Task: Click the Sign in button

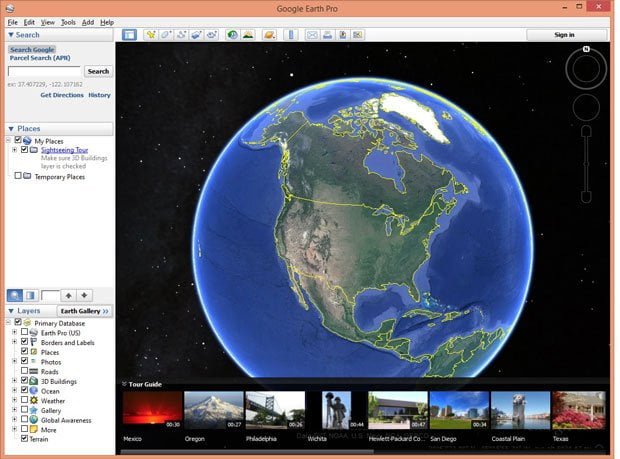Action: tap(566, 35)
